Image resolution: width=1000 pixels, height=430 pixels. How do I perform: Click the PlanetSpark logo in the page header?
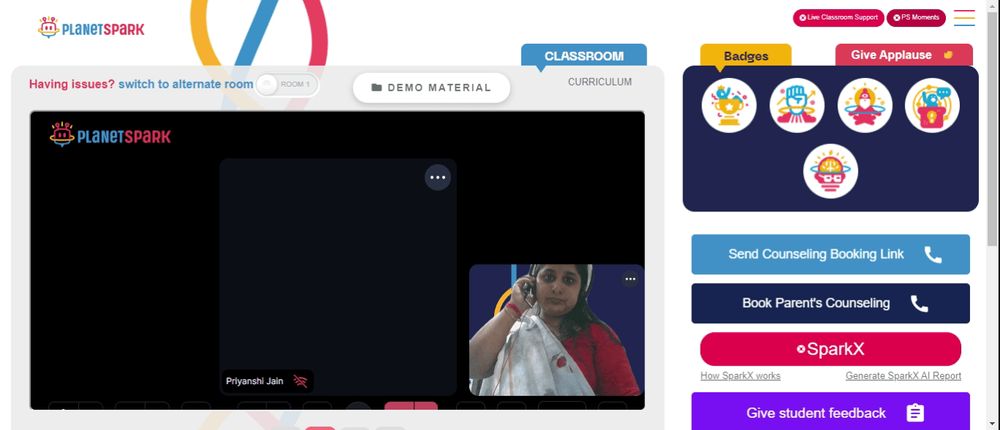tap(91, 28)
